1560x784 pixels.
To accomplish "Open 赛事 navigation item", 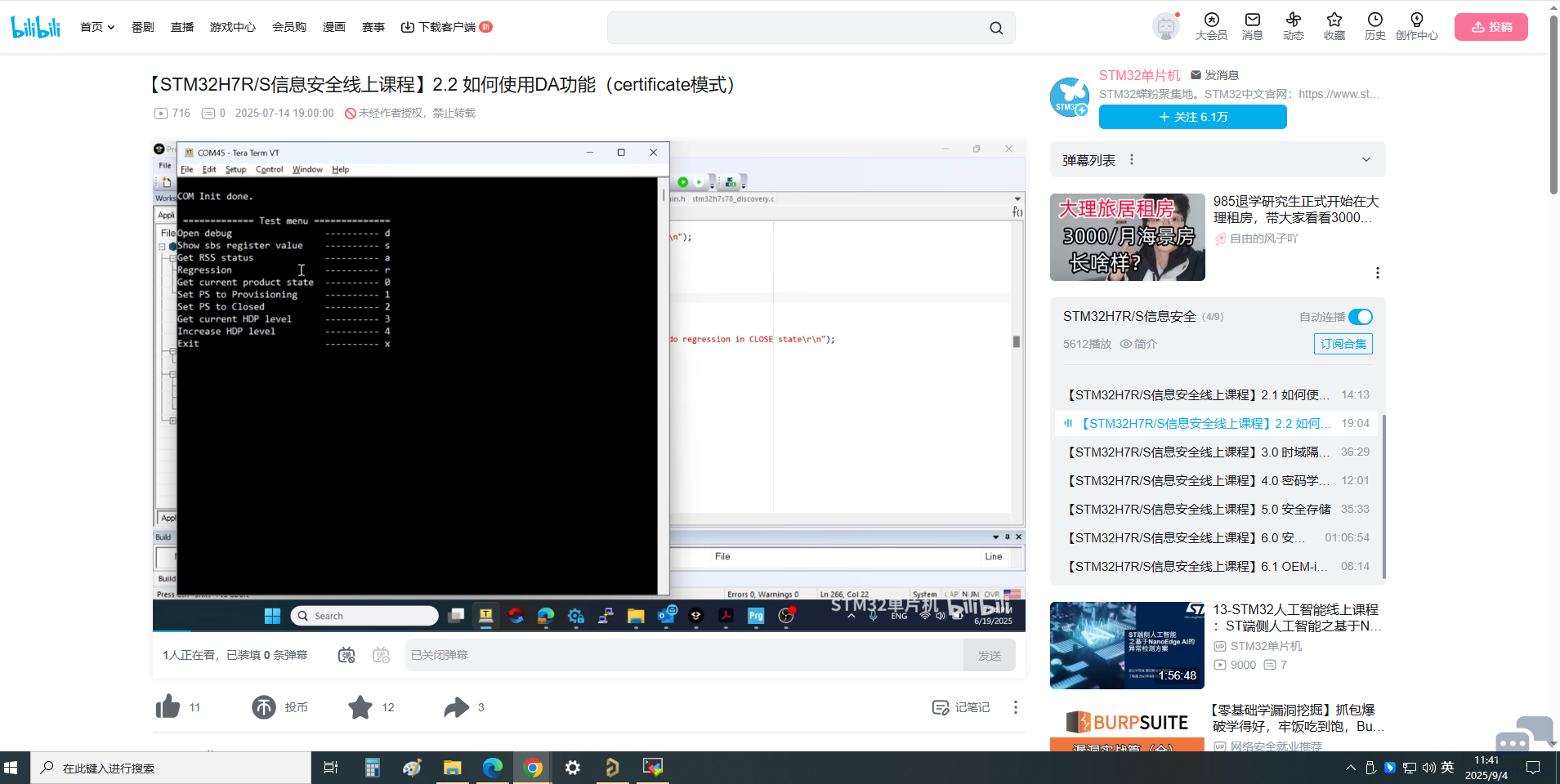I will [x=373, y=27].
